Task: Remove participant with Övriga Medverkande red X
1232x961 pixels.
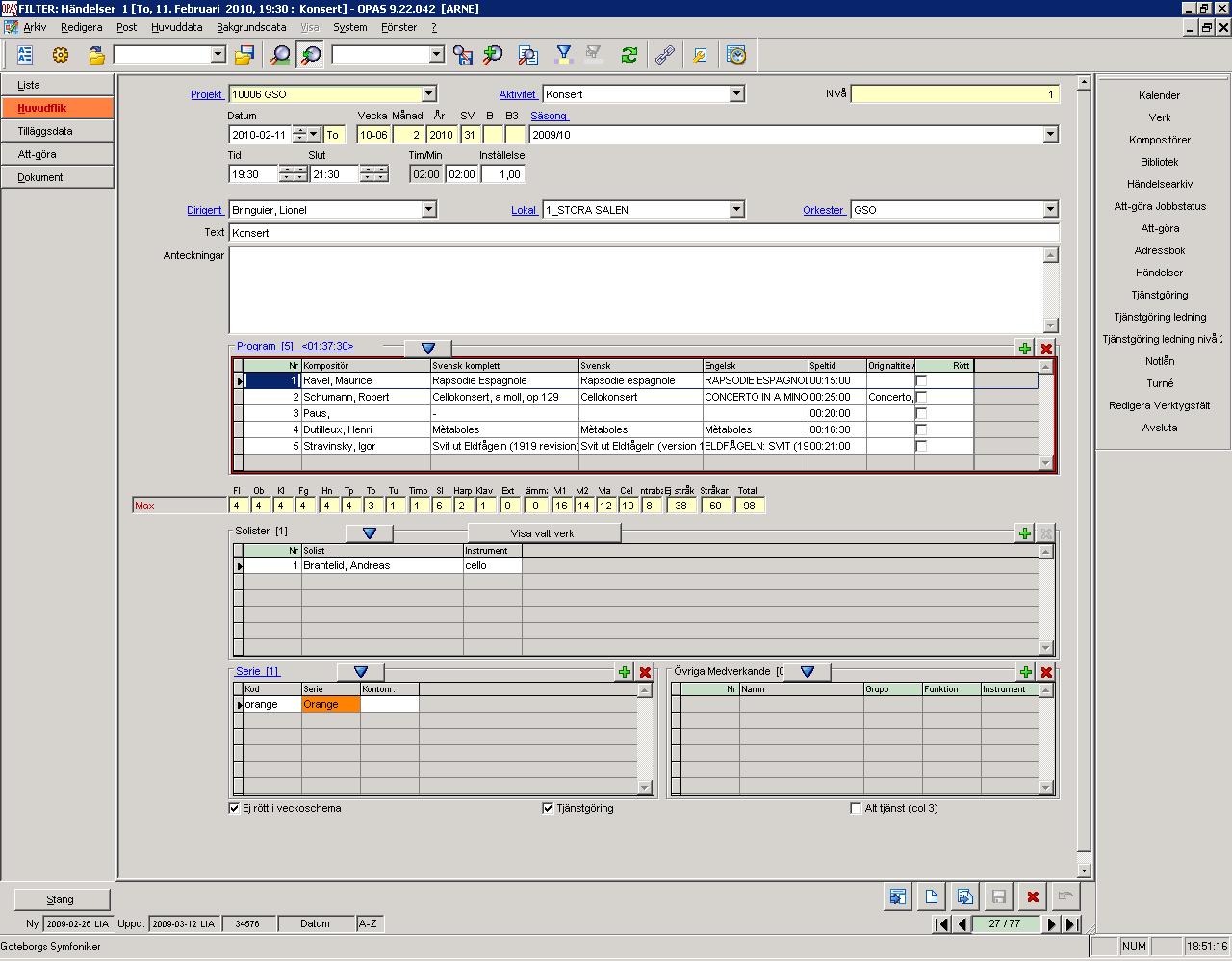Action: 1046,672
